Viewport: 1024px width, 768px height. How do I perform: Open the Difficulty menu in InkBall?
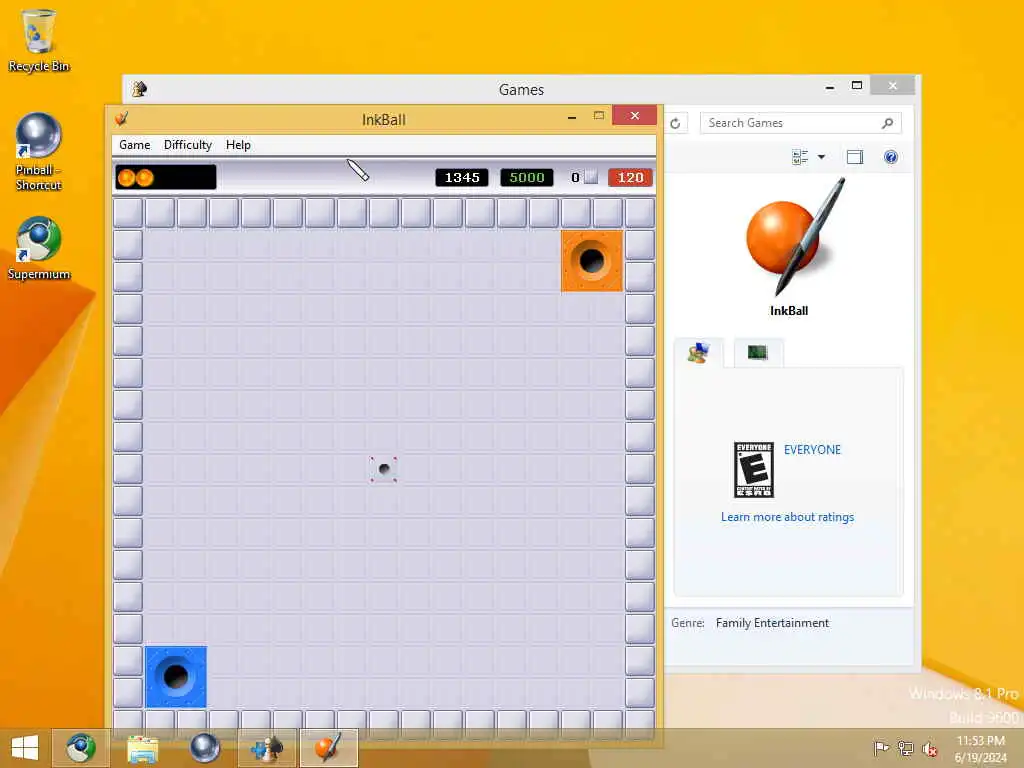pyautogui.click(x=187, y=145)
